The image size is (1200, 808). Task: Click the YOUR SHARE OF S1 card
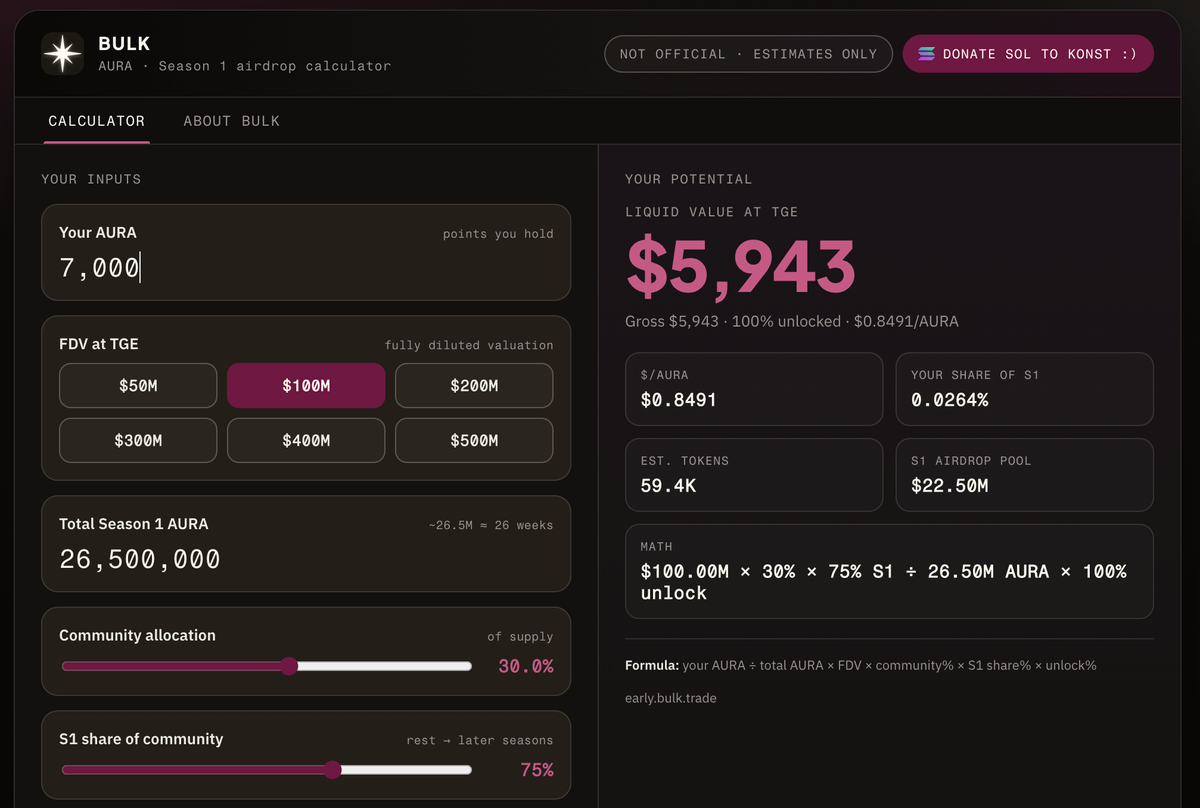click(1024, 389)
